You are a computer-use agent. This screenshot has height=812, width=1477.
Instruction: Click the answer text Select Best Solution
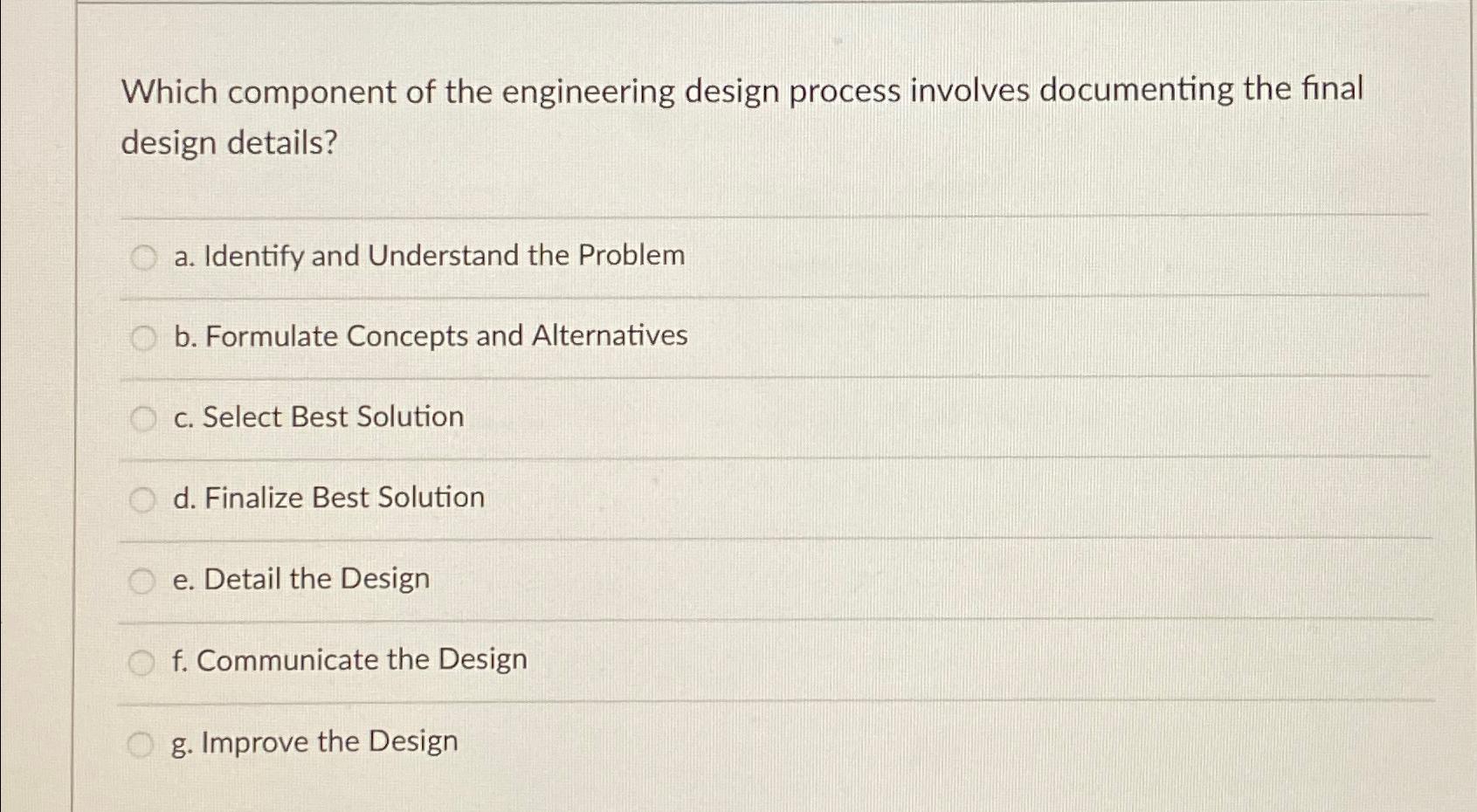(318, 416)
